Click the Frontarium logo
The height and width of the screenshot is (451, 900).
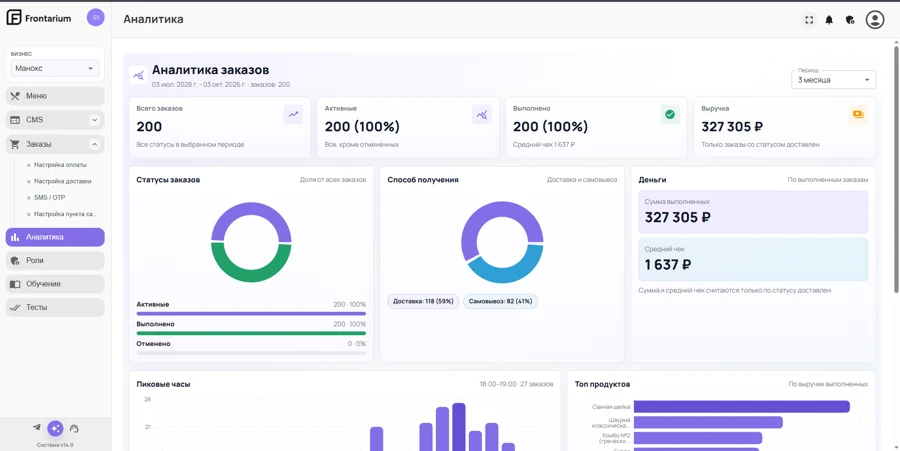click(x=38, y=18)
